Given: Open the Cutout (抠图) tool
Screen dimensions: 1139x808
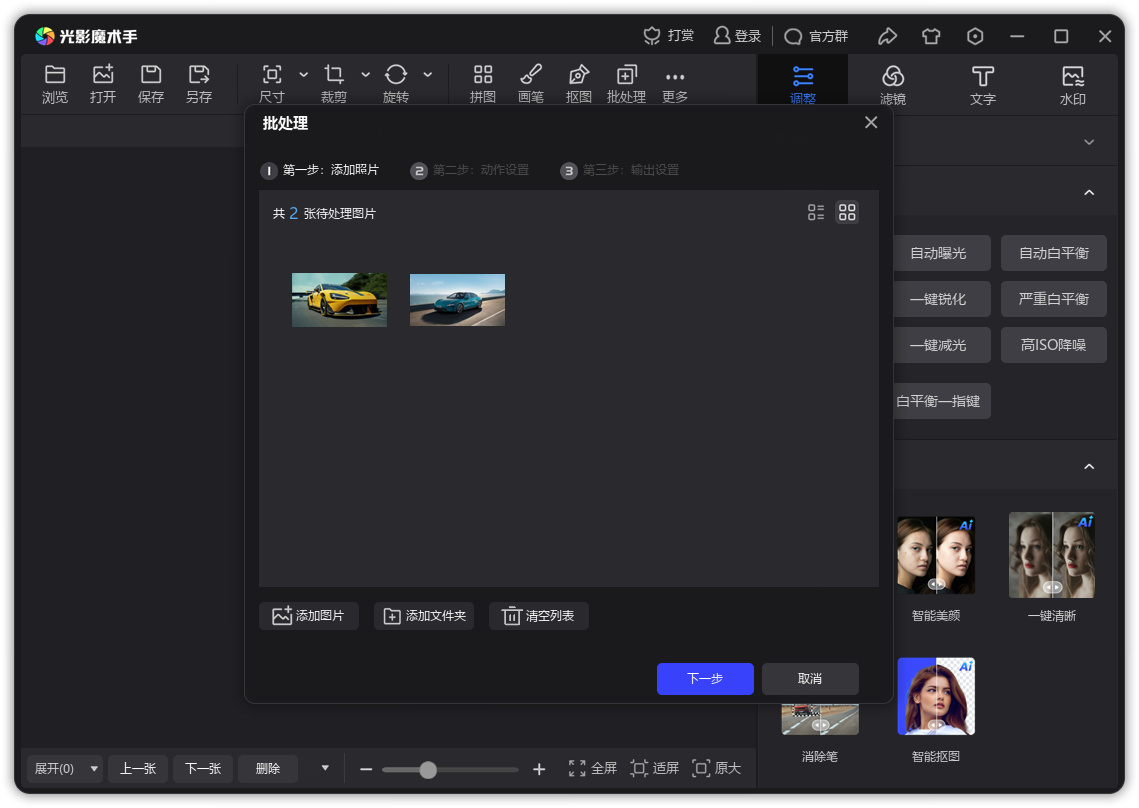Looking at the screenshot, I should (579, 75).
